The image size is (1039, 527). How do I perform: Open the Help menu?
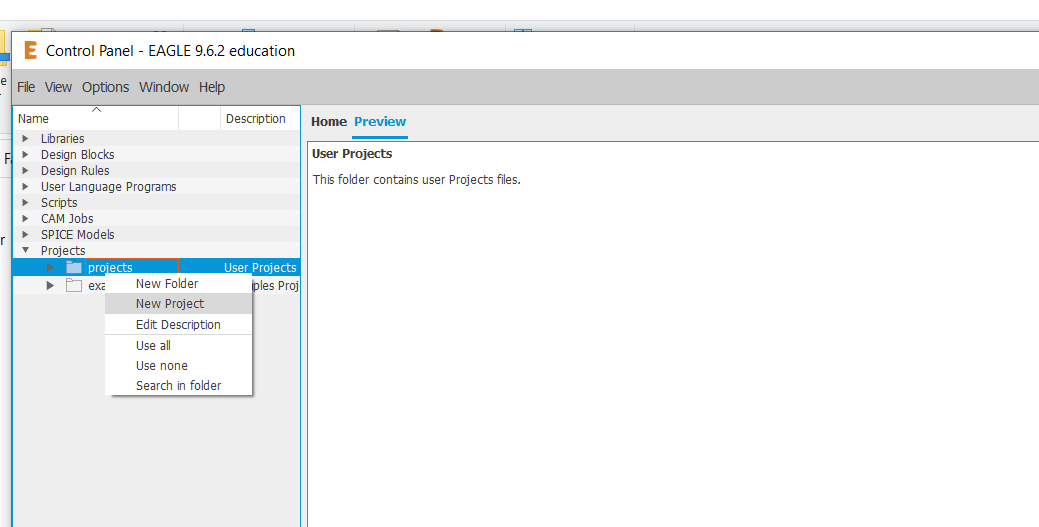click(x=212, y=87)
